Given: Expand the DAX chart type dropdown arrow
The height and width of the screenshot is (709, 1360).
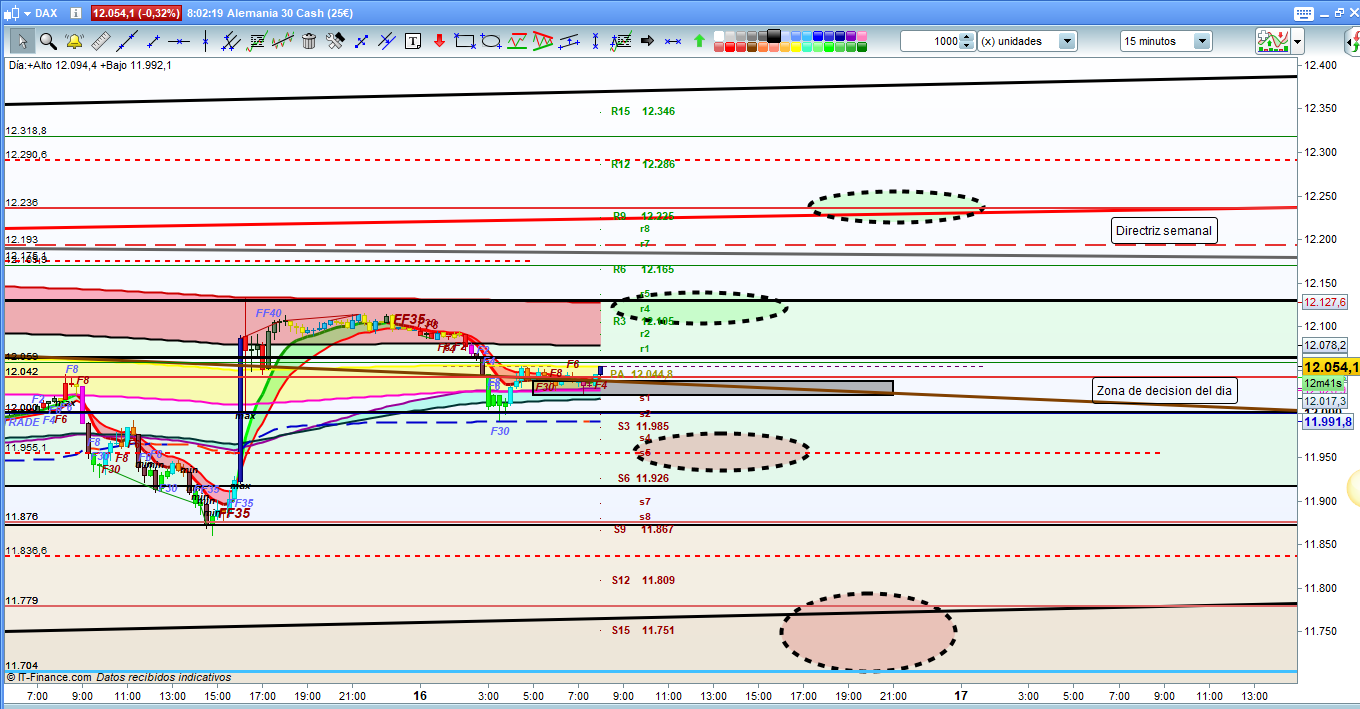Looking at the screenshot, I should (26, 13).
